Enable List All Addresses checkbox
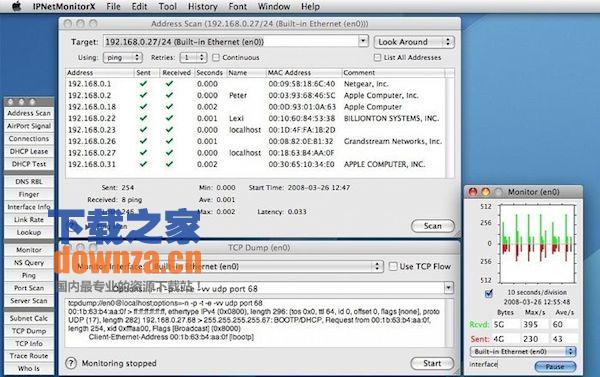Viewport: 600px width, 377px height. pos(378,57)
